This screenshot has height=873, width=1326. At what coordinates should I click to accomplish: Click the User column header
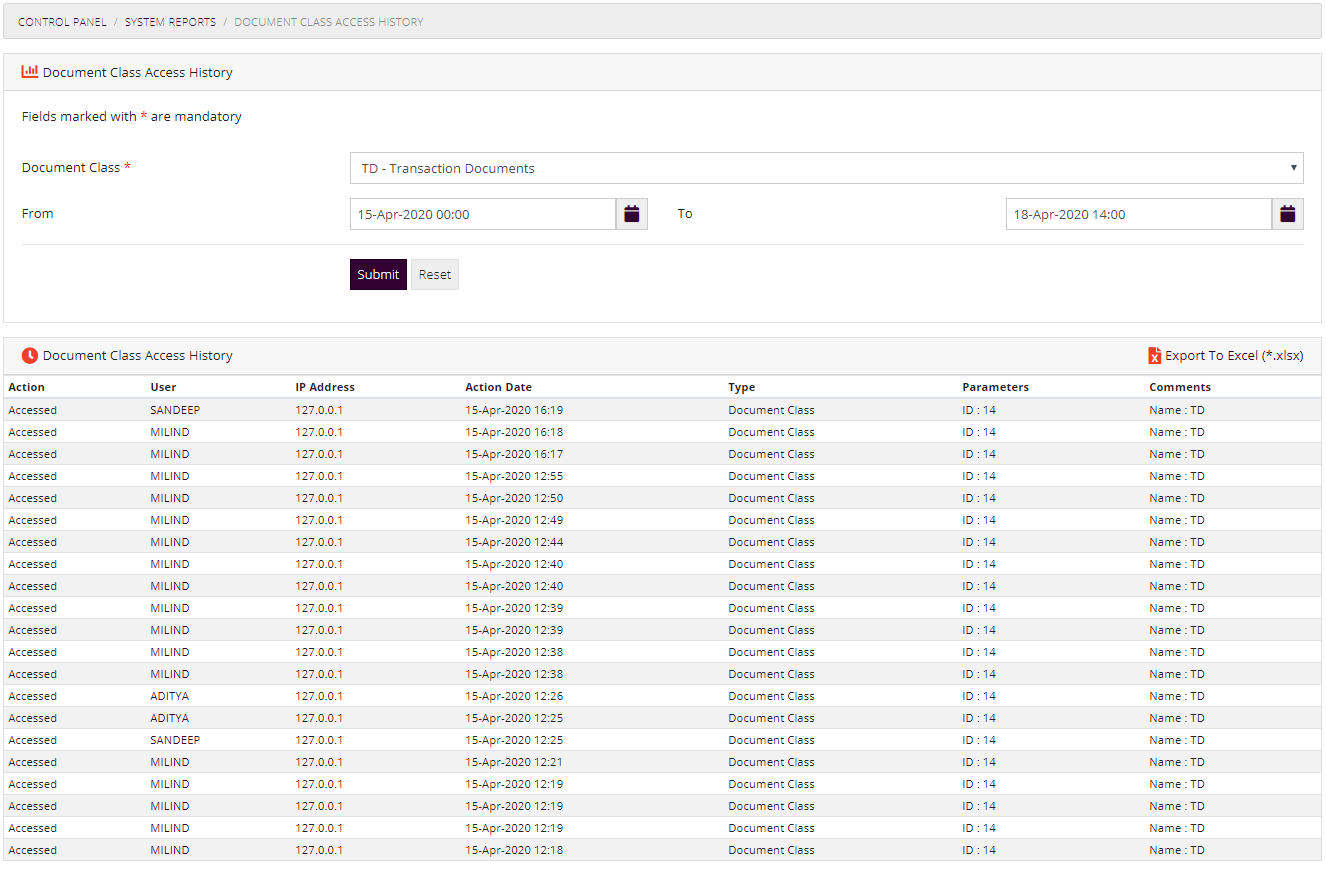(x=163, y=387)
